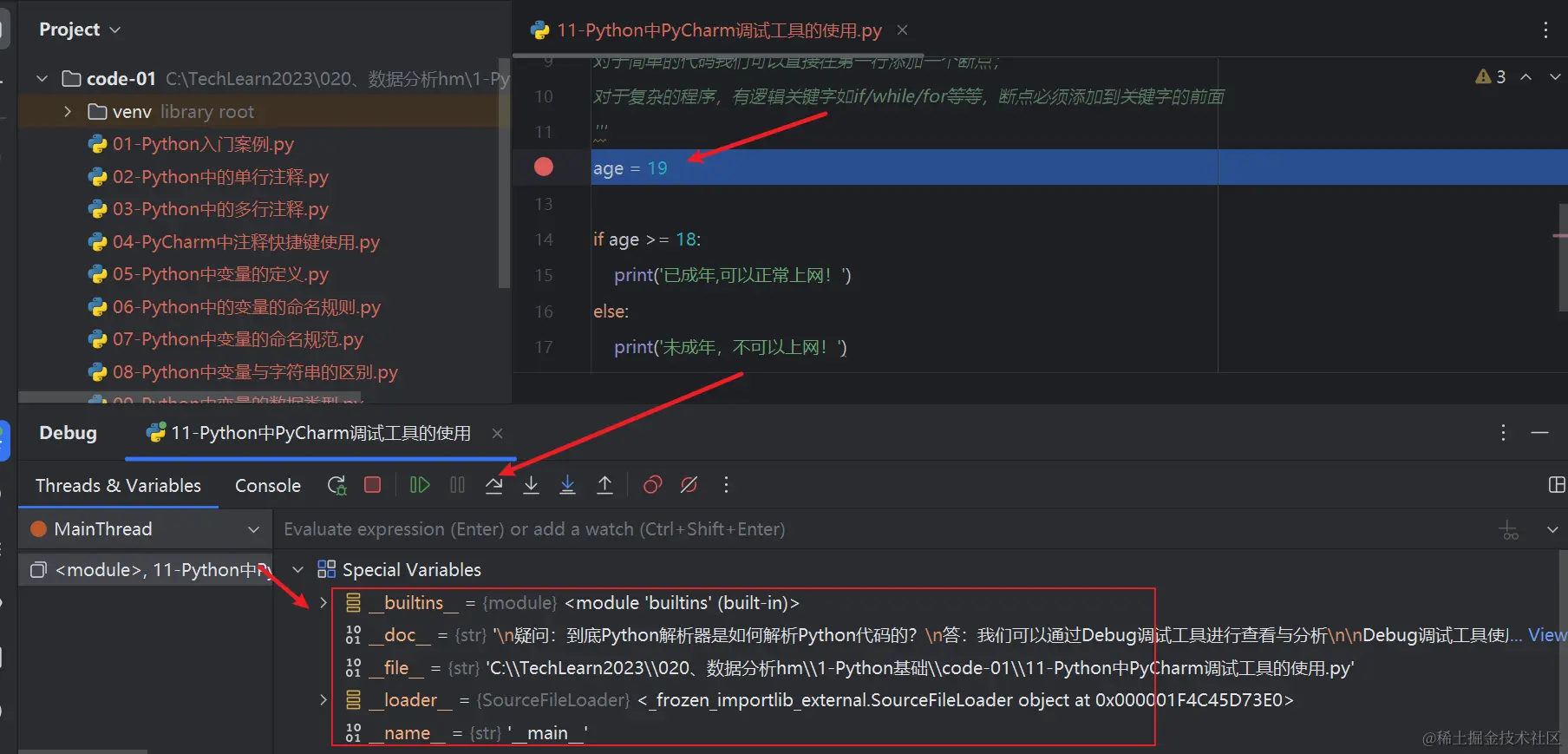Expand the __builtins__ variable
The width and height of the screenshot is (1568, 754).
coord(323,602)
